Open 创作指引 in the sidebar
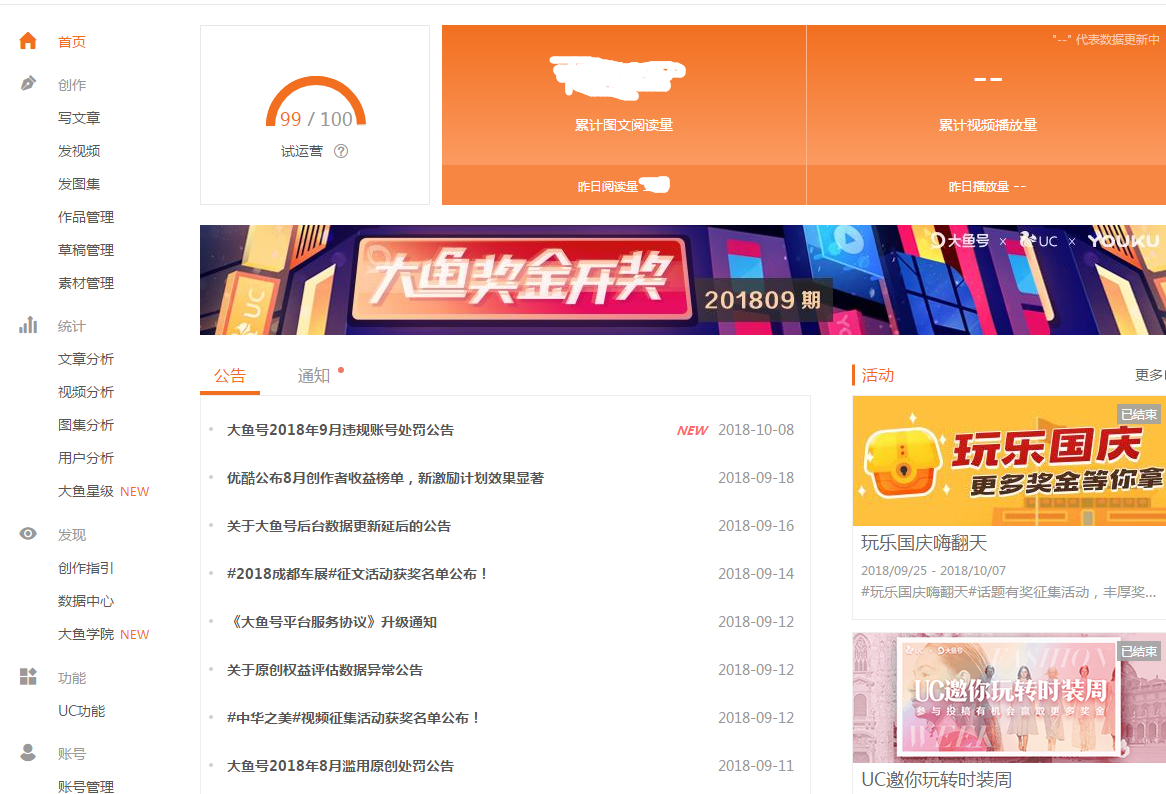The height and width of the screenshot is (794, 1166). click(x=86, y=568)
